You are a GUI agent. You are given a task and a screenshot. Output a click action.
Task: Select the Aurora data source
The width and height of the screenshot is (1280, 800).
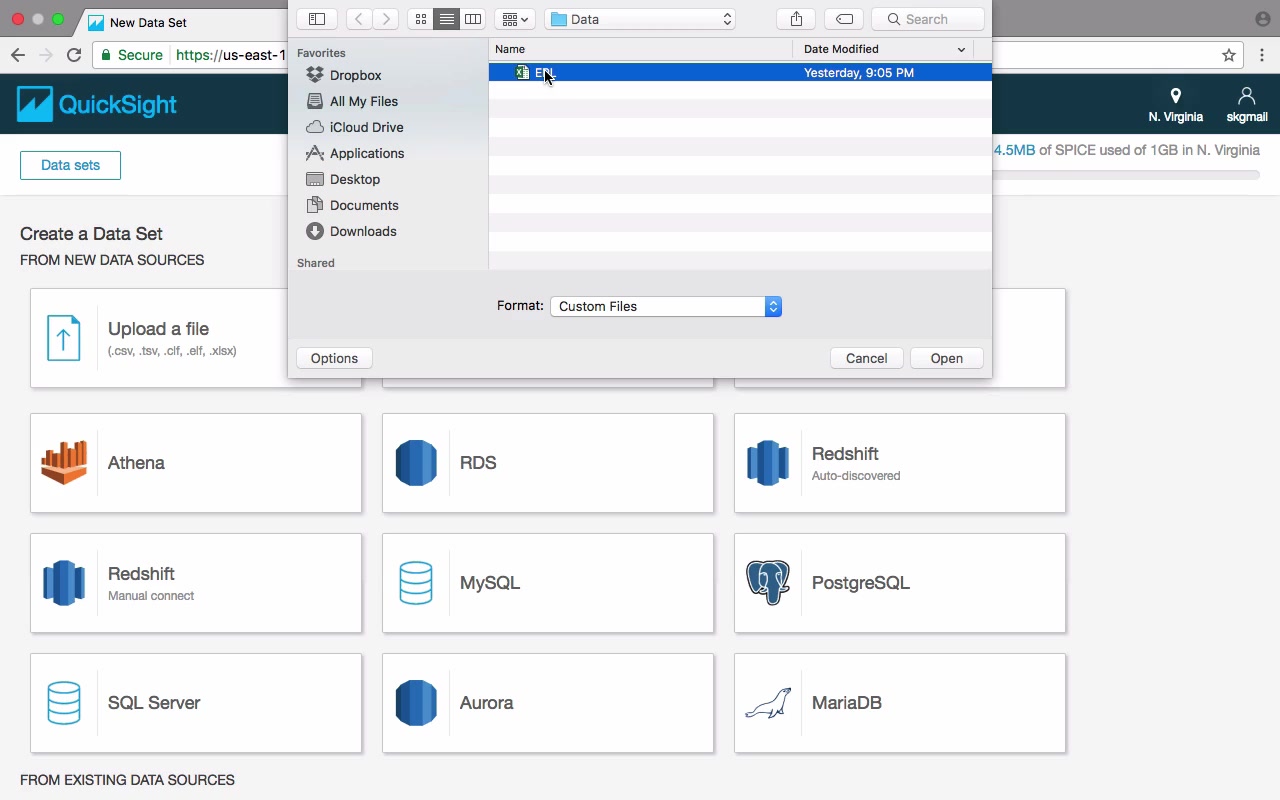click(548, 703)
